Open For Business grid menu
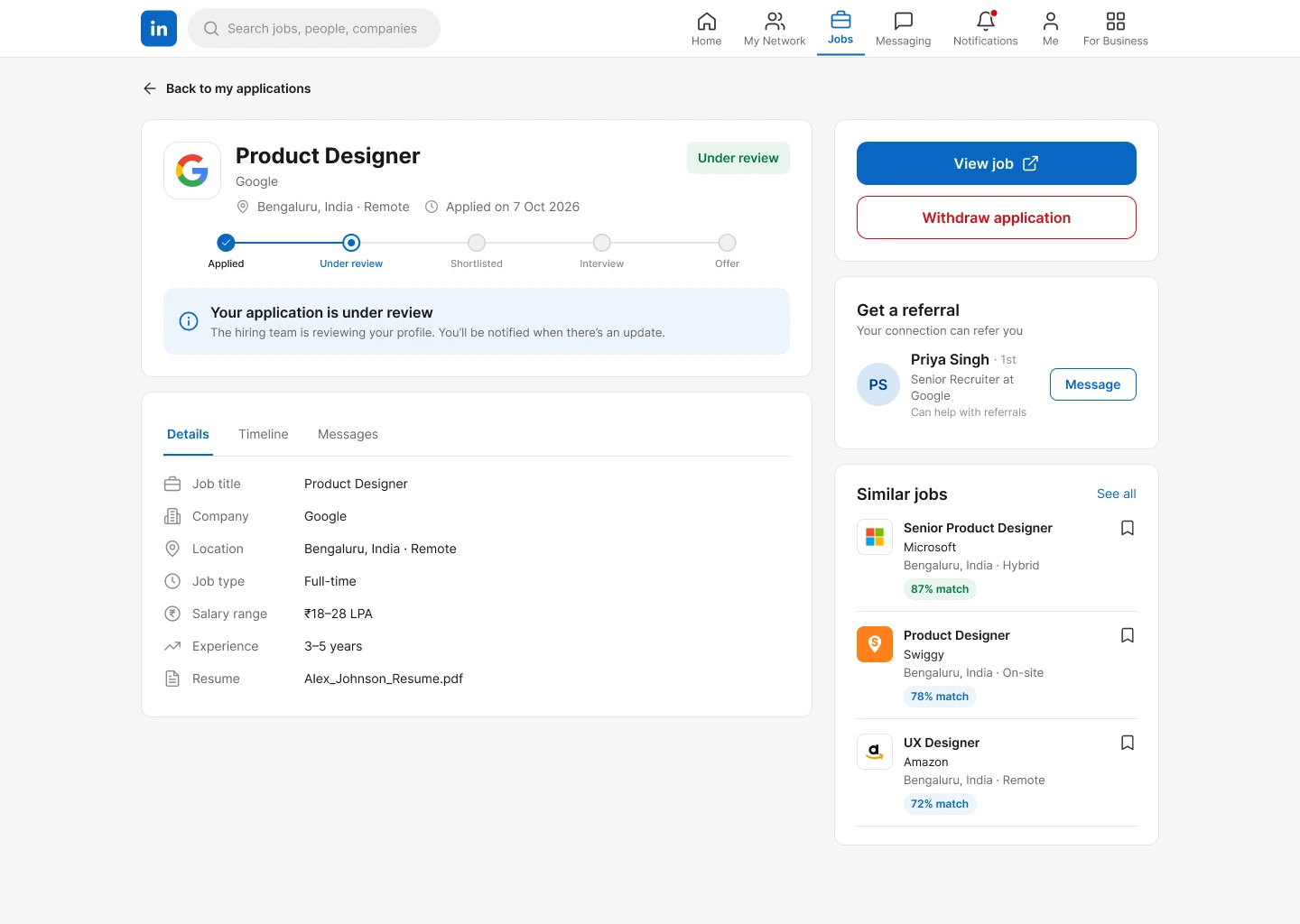The image size is (1300, 924). (1115, 29)
